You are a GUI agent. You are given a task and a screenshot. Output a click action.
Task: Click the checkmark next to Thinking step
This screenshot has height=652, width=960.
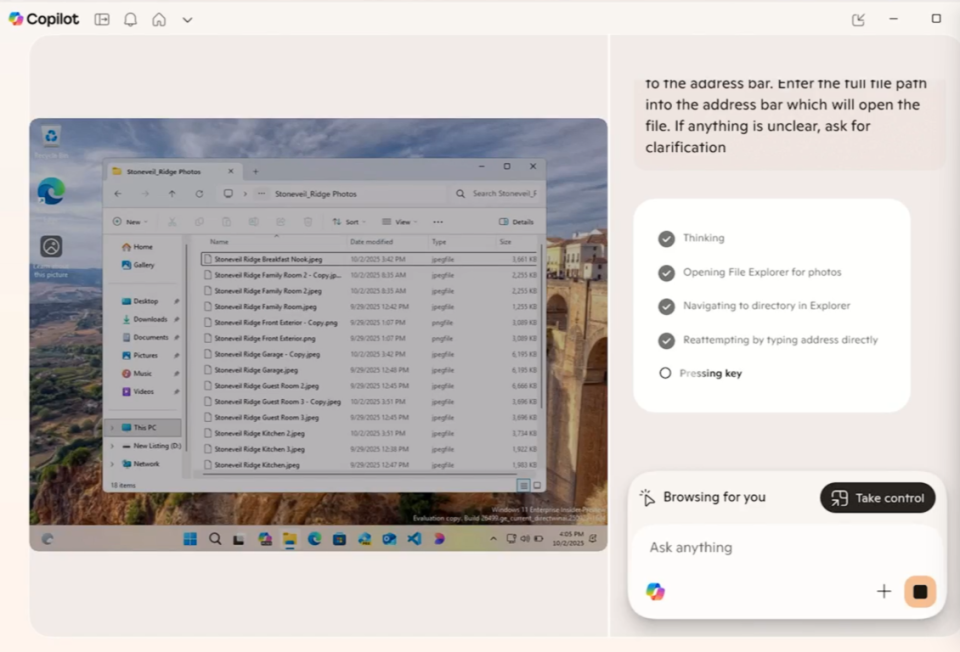(x=666, y=239)
